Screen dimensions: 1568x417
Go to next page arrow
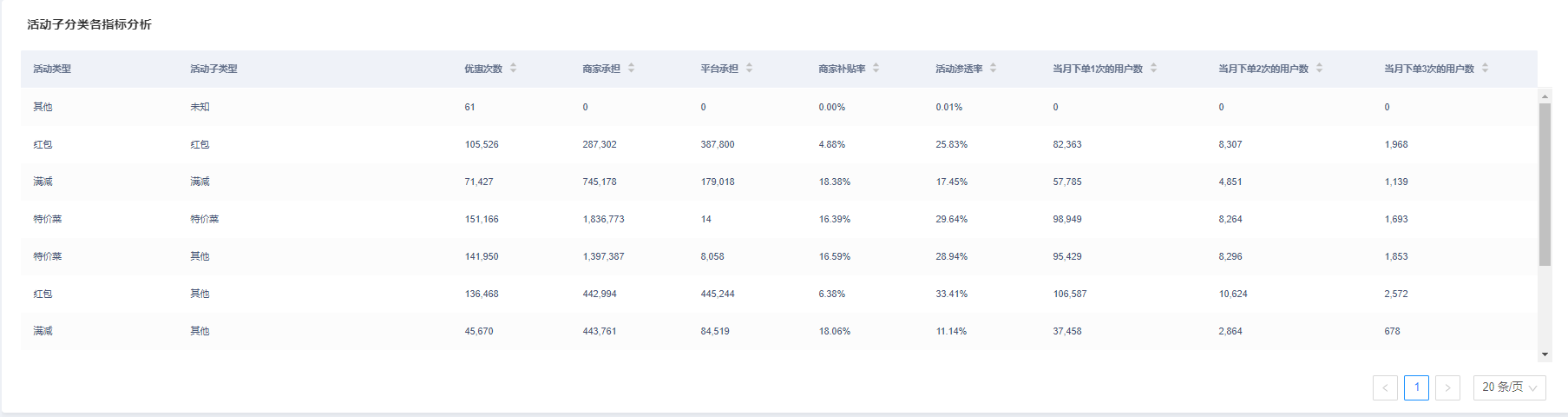[1447, 387]
